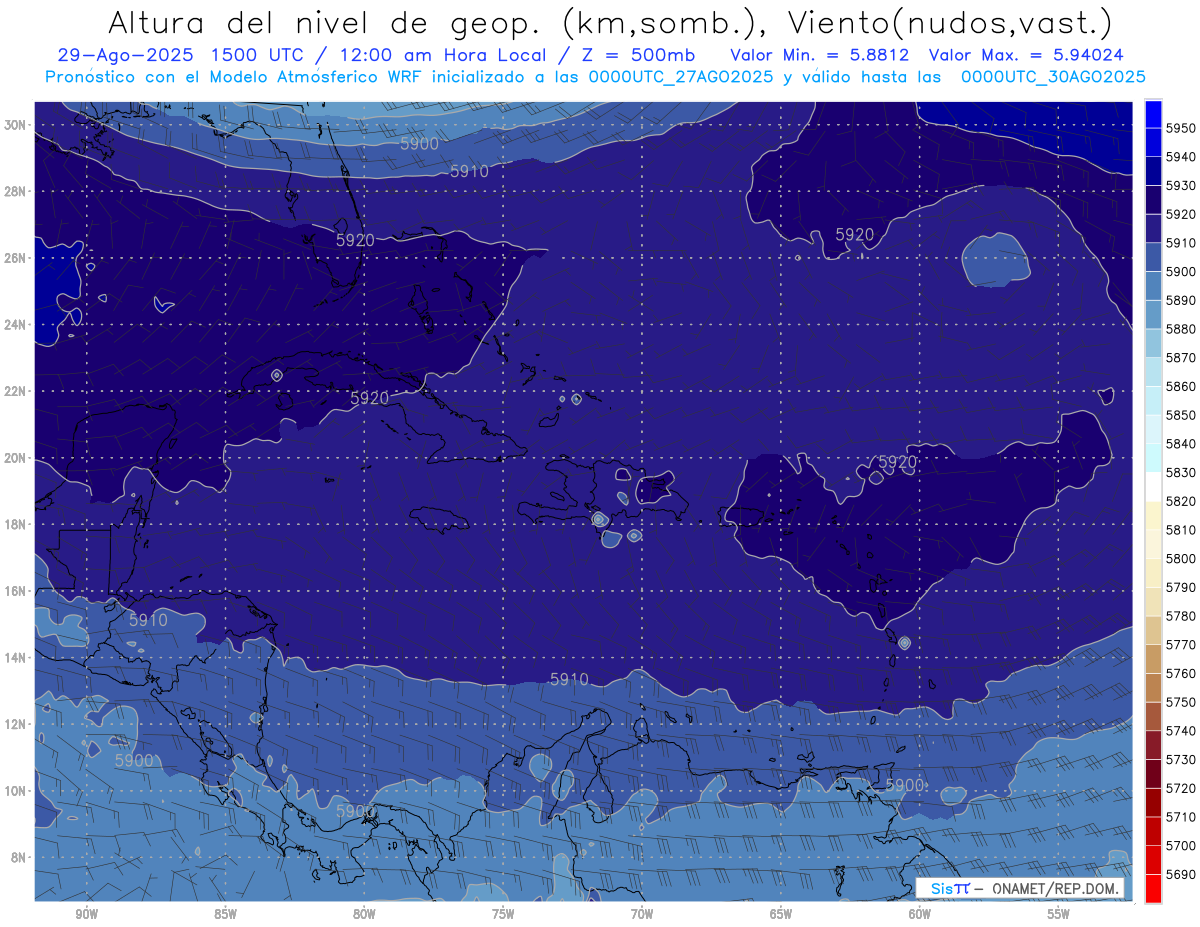The width and height of the screenshot is (1200, 927).
Task: Click the "5720" colorbar legend value
Action: click(1180, 788)
